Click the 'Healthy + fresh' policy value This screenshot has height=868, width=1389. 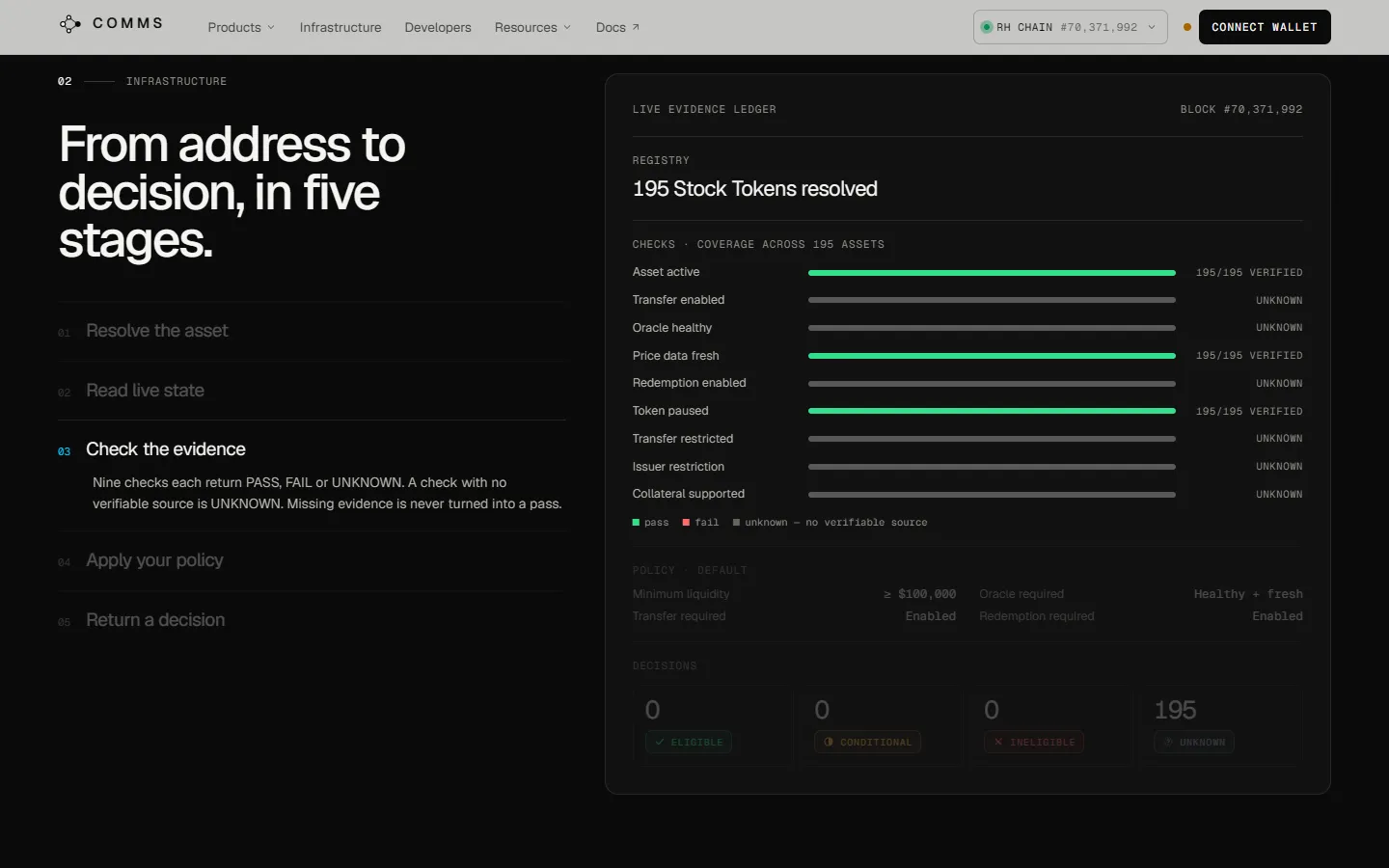1248,594
